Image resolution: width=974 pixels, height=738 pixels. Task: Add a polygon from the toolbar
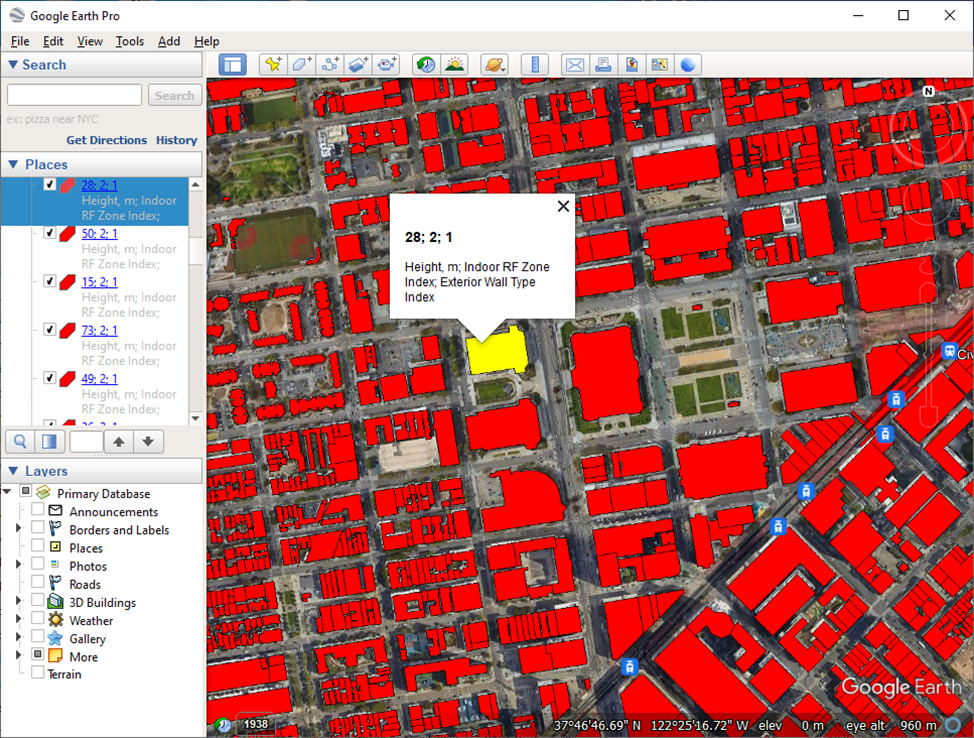302,65
